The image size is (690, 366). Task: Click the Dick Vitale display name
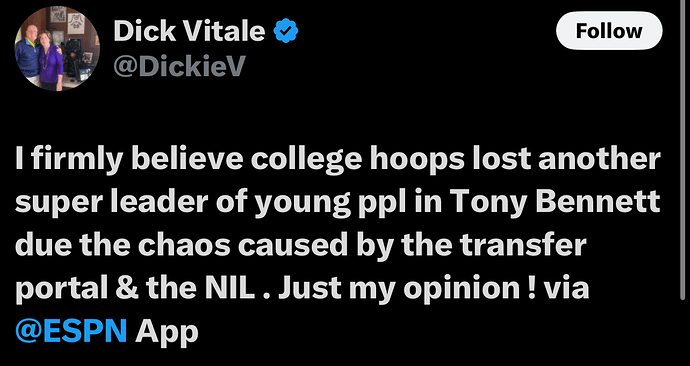(189, 32)
